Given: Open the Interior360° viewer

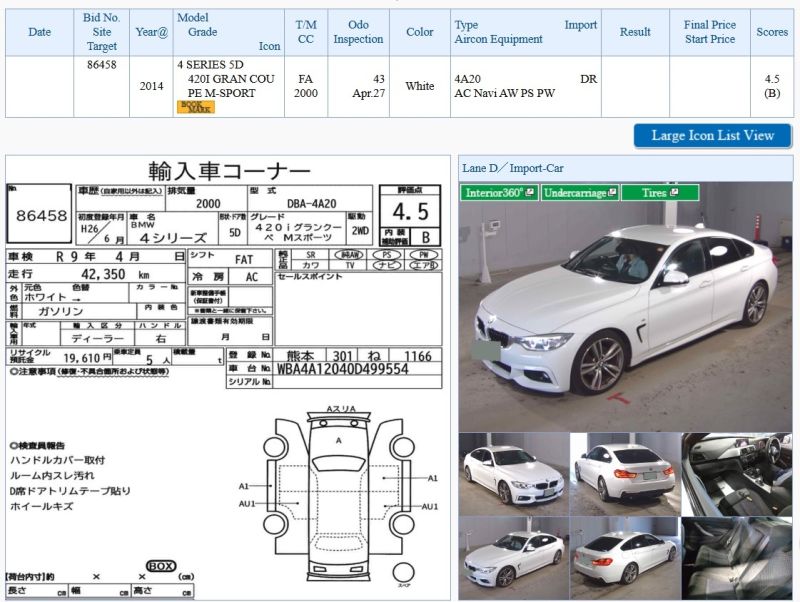Looking at the screenshot, I should [x=499, y=193].
